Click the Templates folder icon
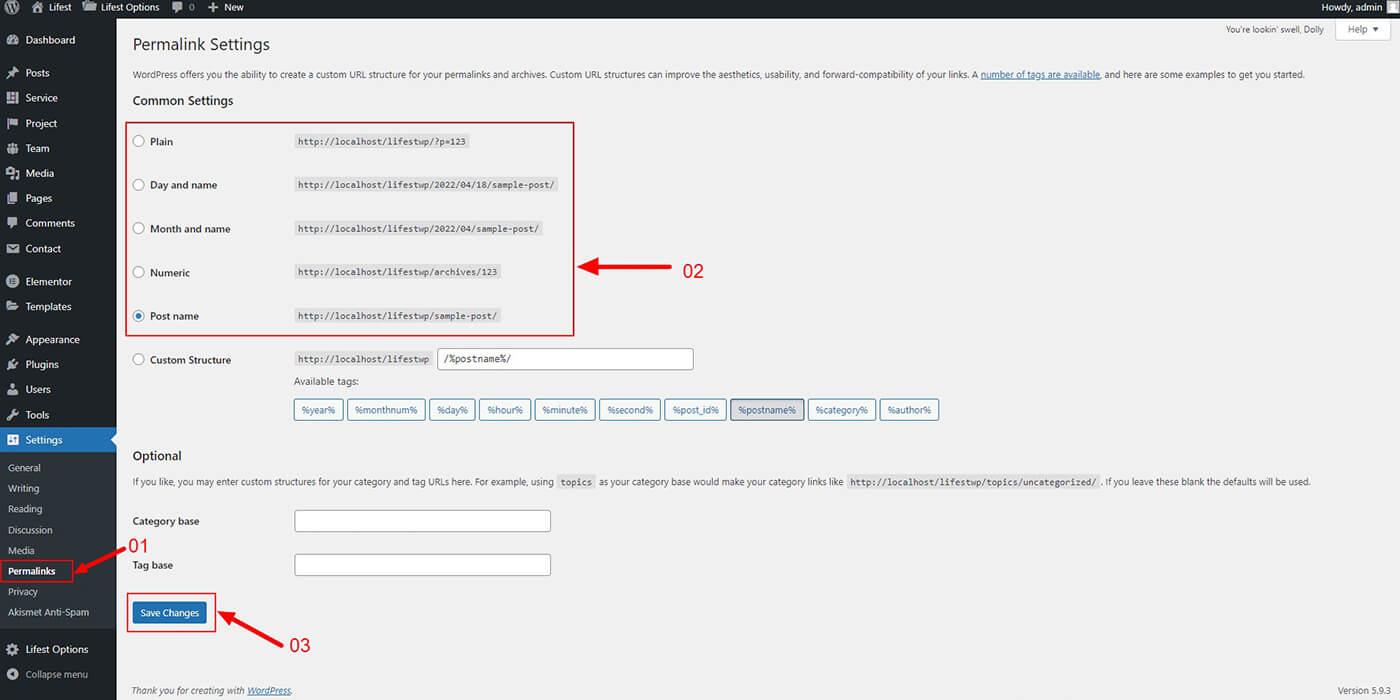The height and width of the screenshot is (700, 1400). [x=12, y=306]
